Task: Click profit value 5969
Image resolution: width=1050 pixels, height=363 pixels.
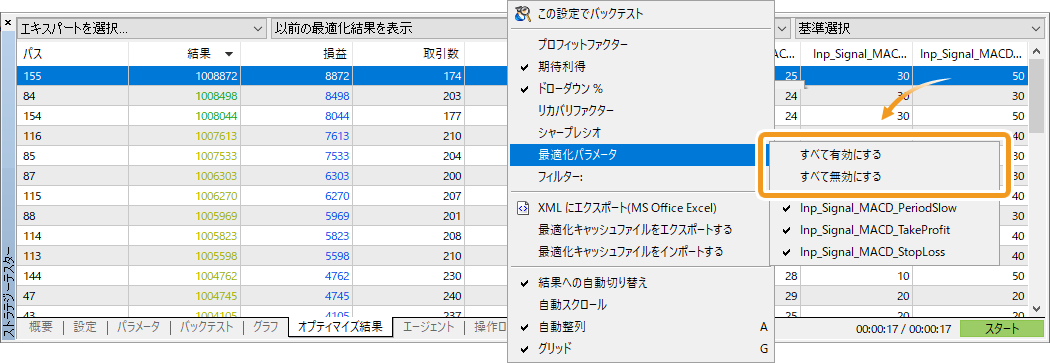Action: coord(337,216)
